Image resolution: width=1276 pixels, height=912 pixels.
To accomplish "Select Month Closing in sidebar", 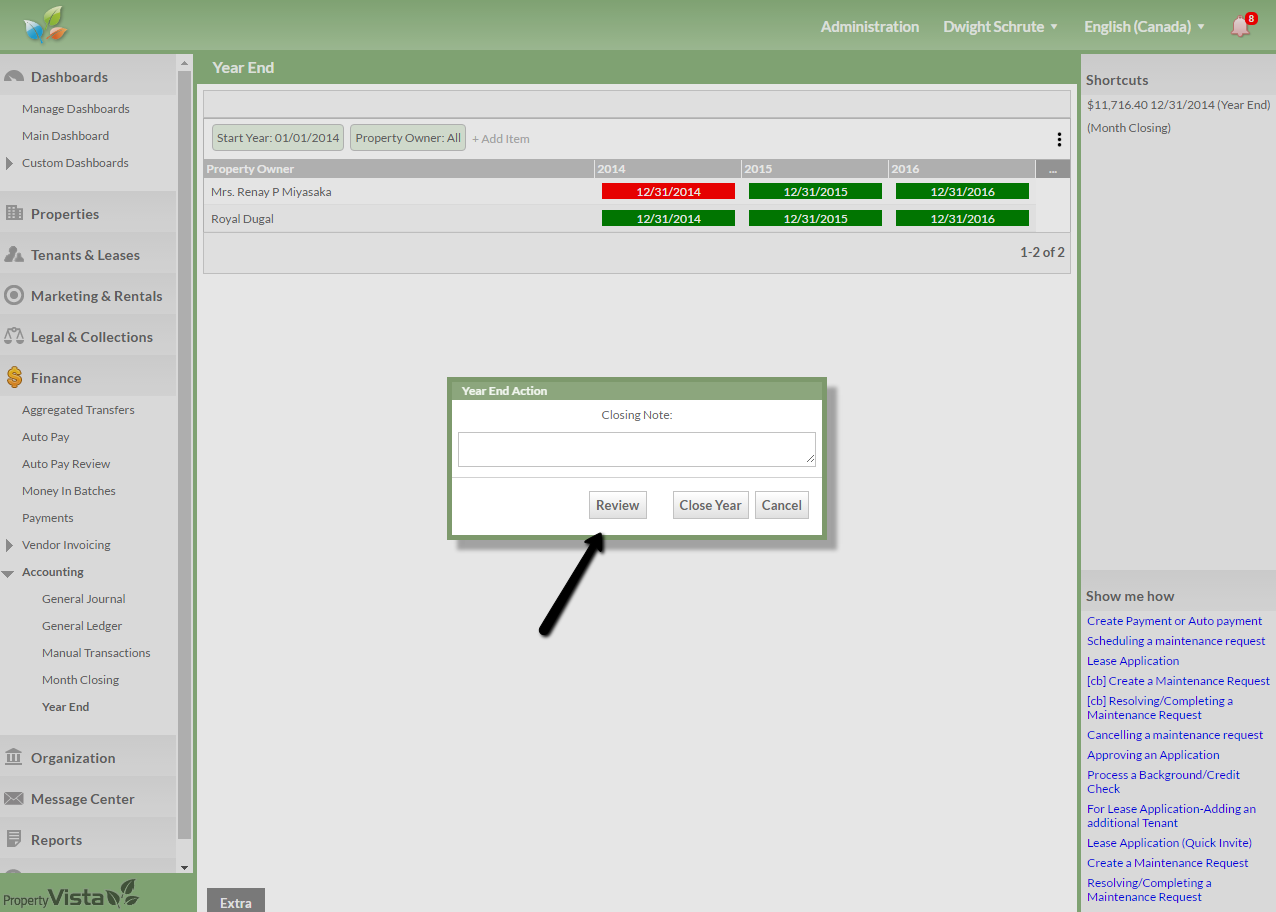I will tap(80, 680).
